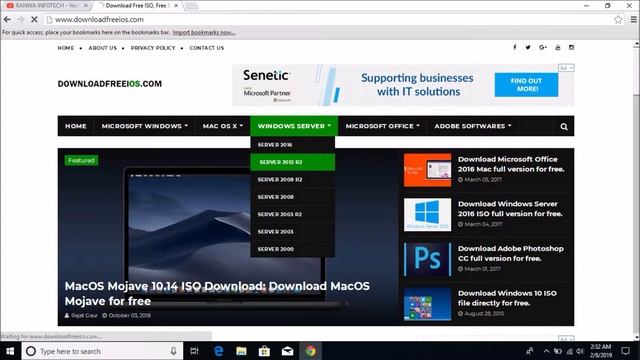Open the Google Plus social icon
The height and width of the screenshot is (360, 640).
coord(543,47)
